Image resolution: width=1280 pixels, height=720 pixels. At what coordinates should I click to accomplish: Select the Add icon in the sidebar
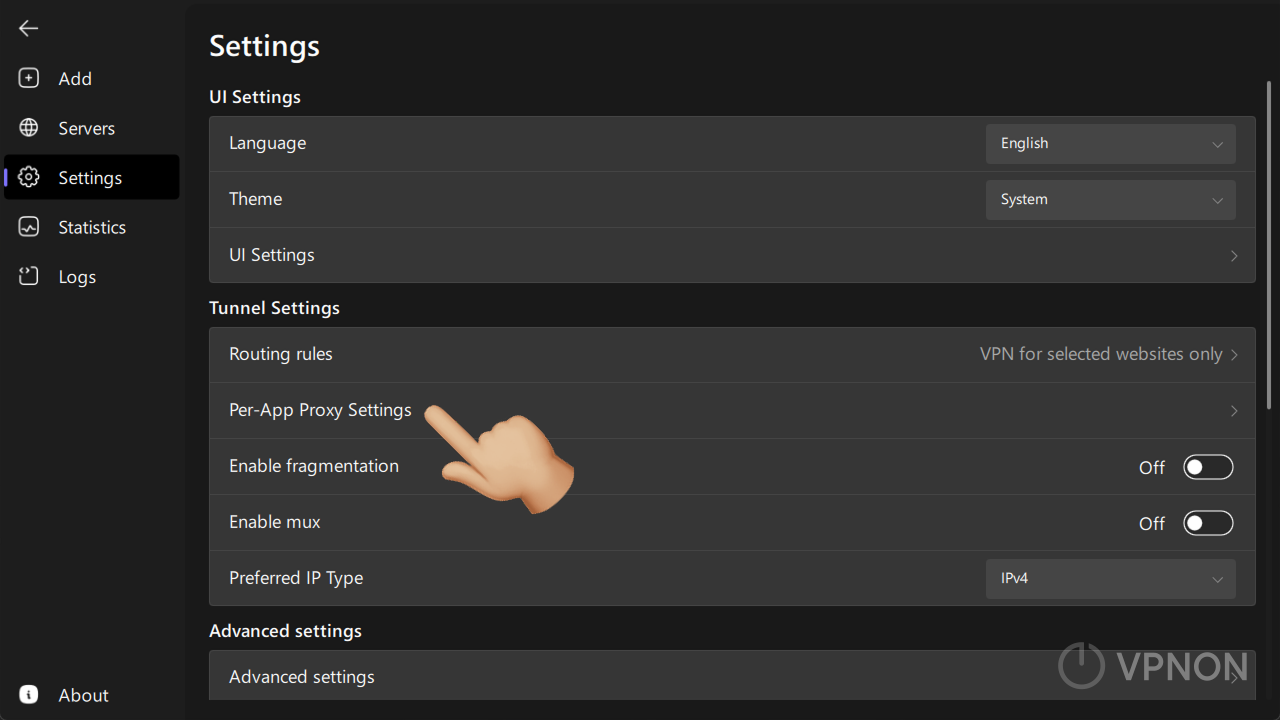[x=28, y=78]
